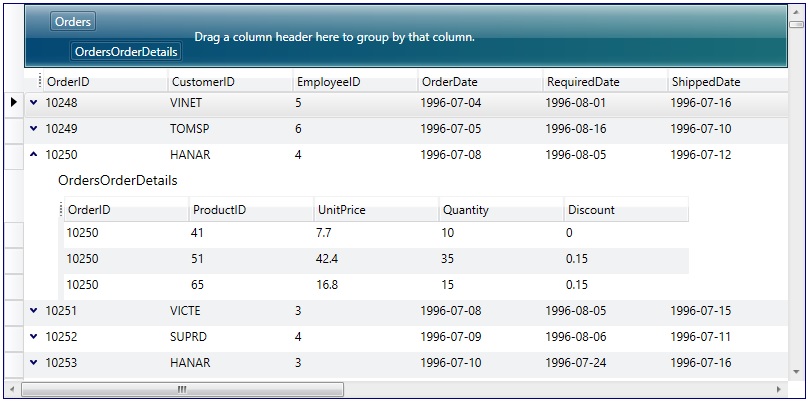Expand order row 10248
This screenshot has width=810, height=402.
tap(33, 102)
